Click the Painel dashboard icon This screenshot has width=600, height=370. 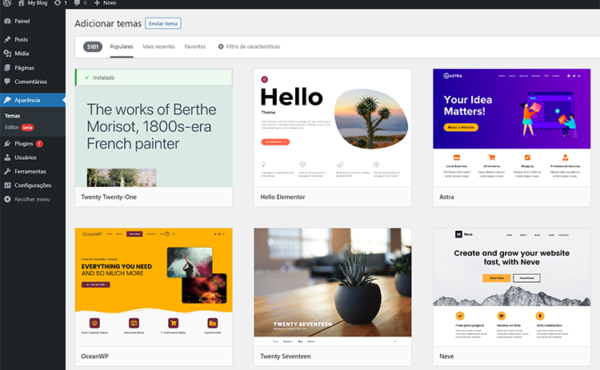click(x=7, y=21)
